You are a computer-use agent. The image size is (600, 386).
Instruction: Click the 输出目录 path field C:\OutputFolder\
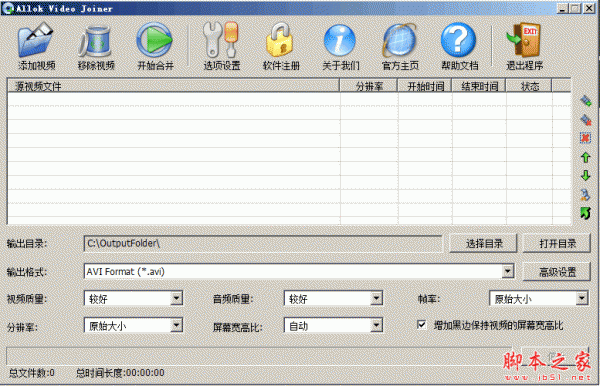(263, 243)
